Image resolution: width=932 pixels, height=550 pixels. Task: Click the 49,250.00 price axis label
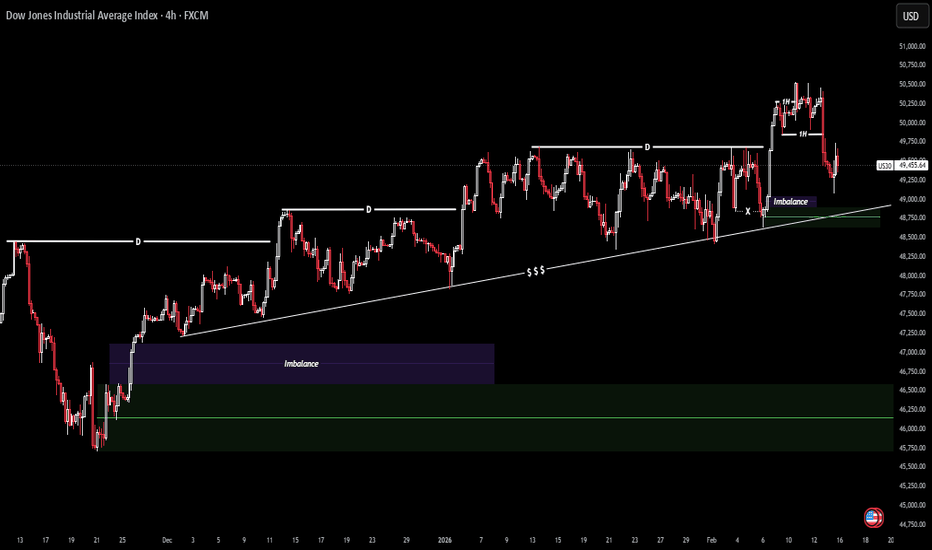point(912,180)
